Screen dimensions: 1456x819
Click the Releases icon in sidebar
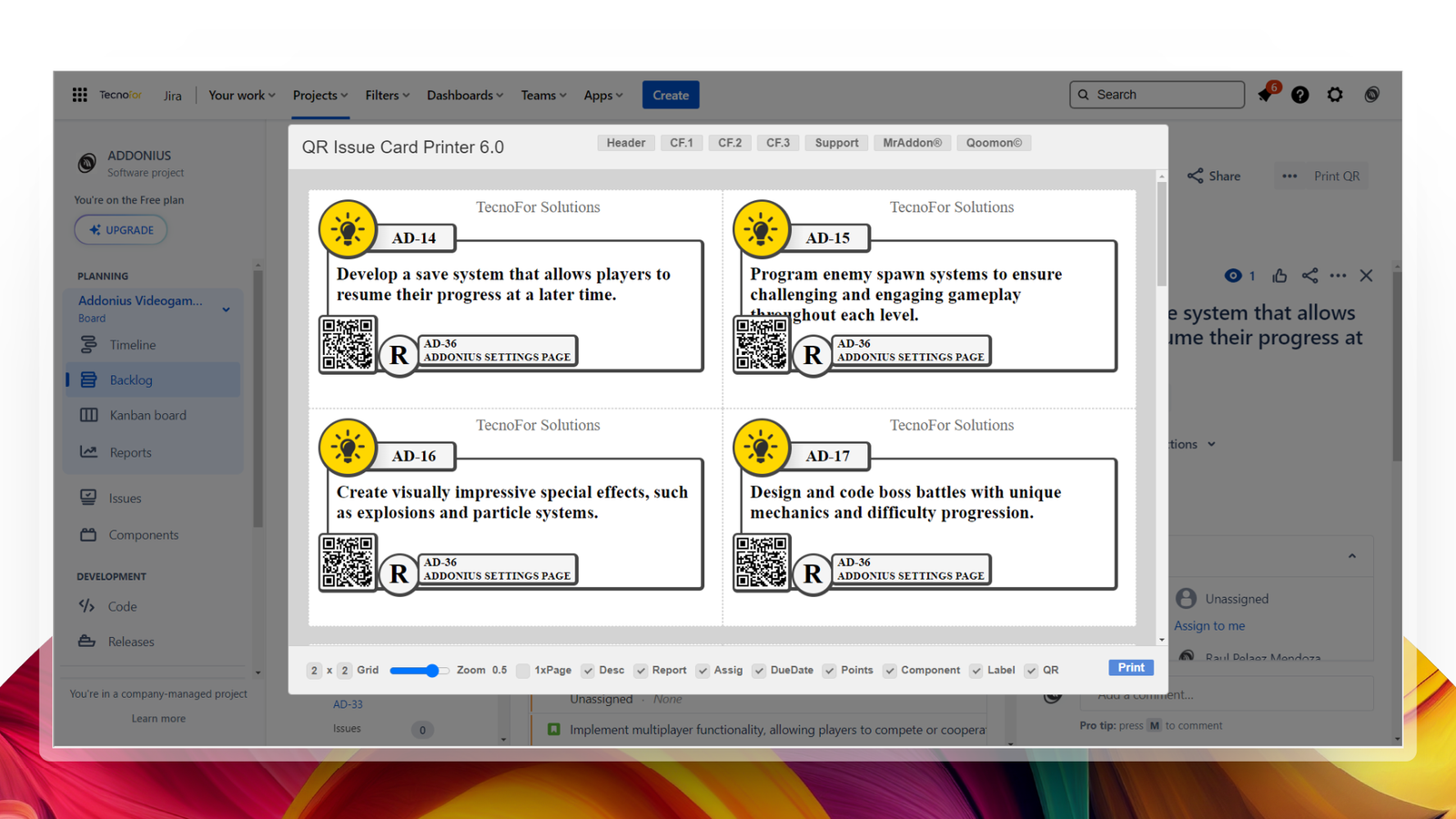point(87,642)
